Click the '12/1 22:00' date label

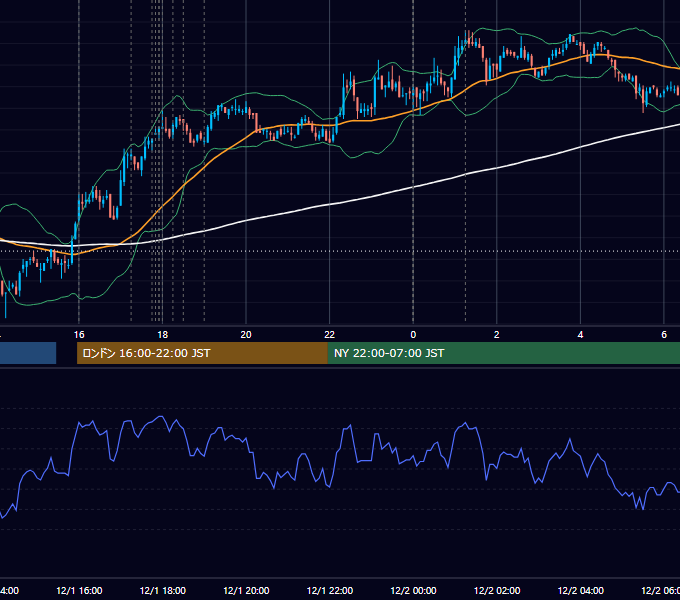click(330, 590)
